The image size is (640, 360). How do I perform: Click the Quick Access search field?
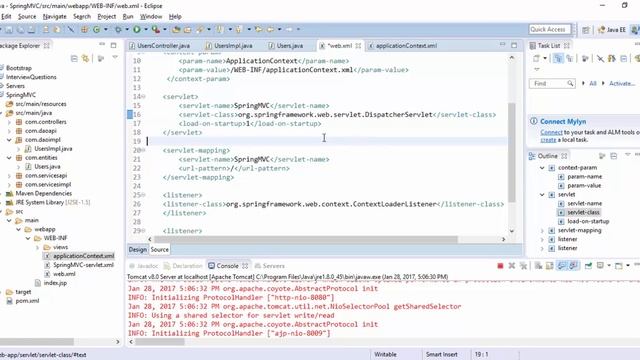coord(549,29)
